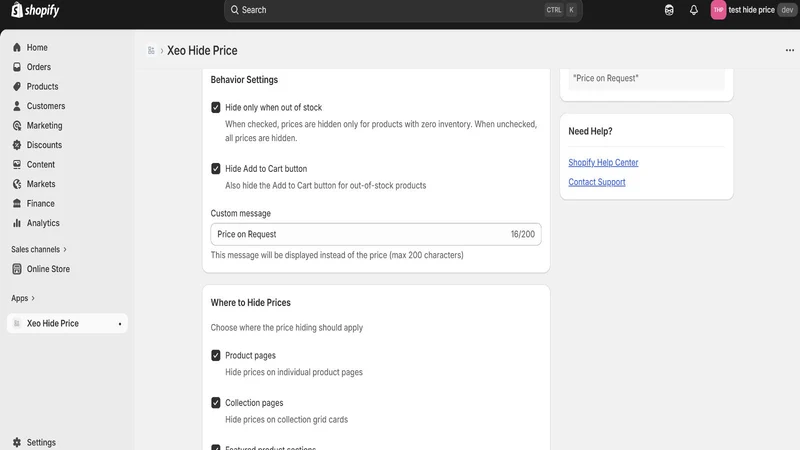
Task: Click the THP store avatar
Action: tap(718, 10)
